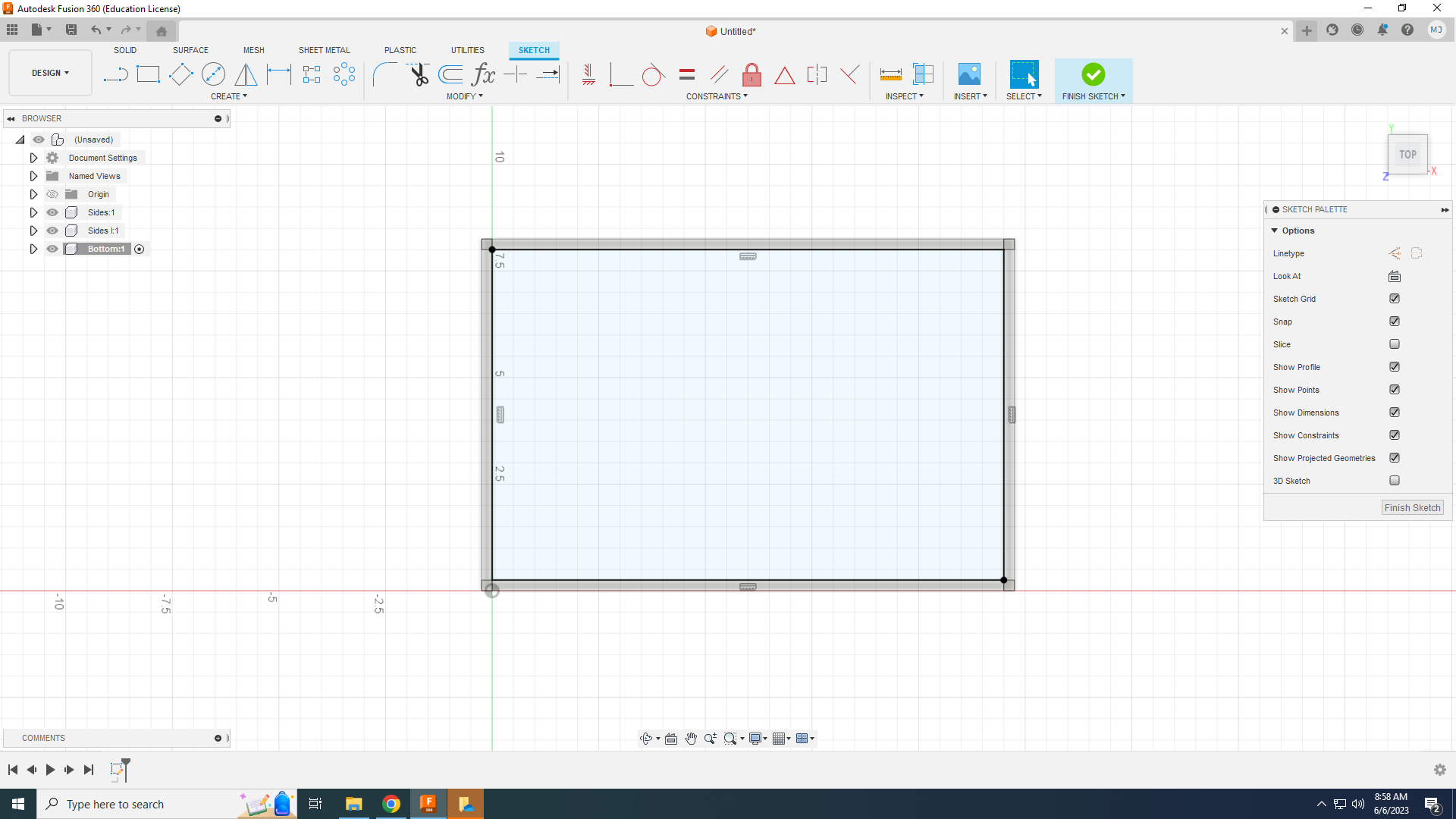Expand the Named Views tree item
This screenshot has height=819, width=1456.
click(x=33, y=176)
